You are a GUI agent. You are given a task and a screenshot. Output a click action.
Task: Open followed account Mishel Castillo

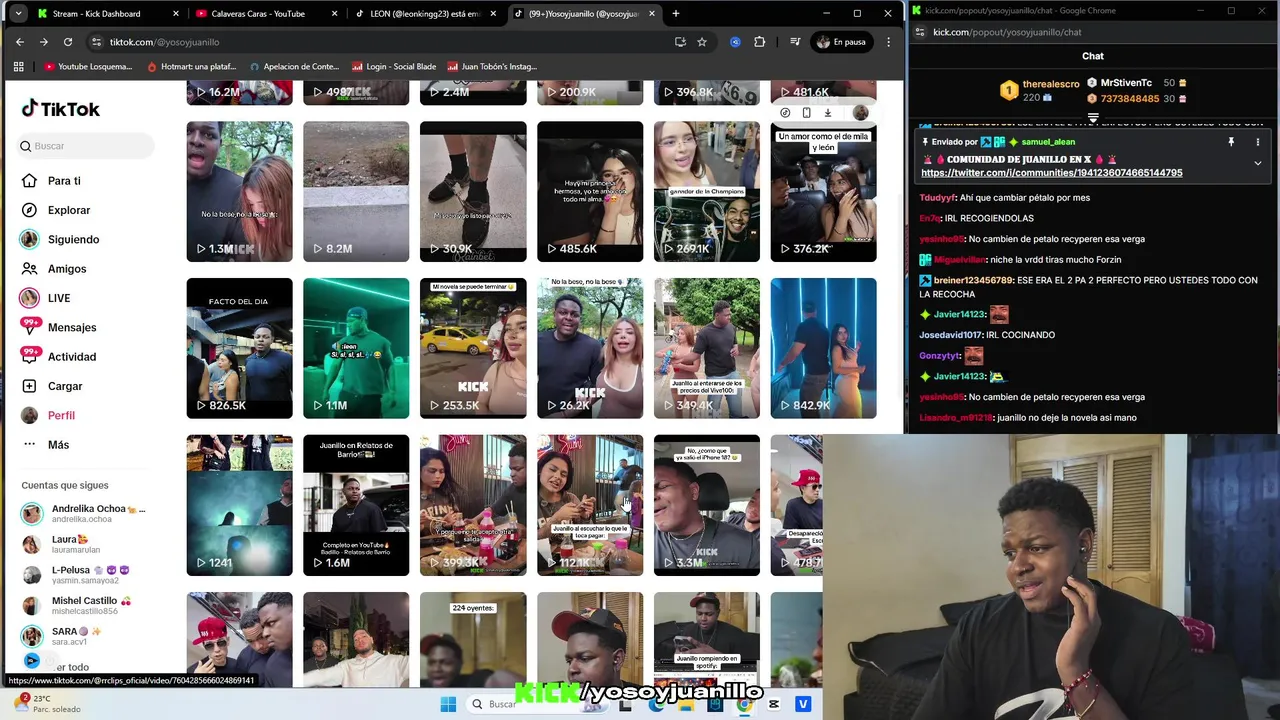pos(78,605)
